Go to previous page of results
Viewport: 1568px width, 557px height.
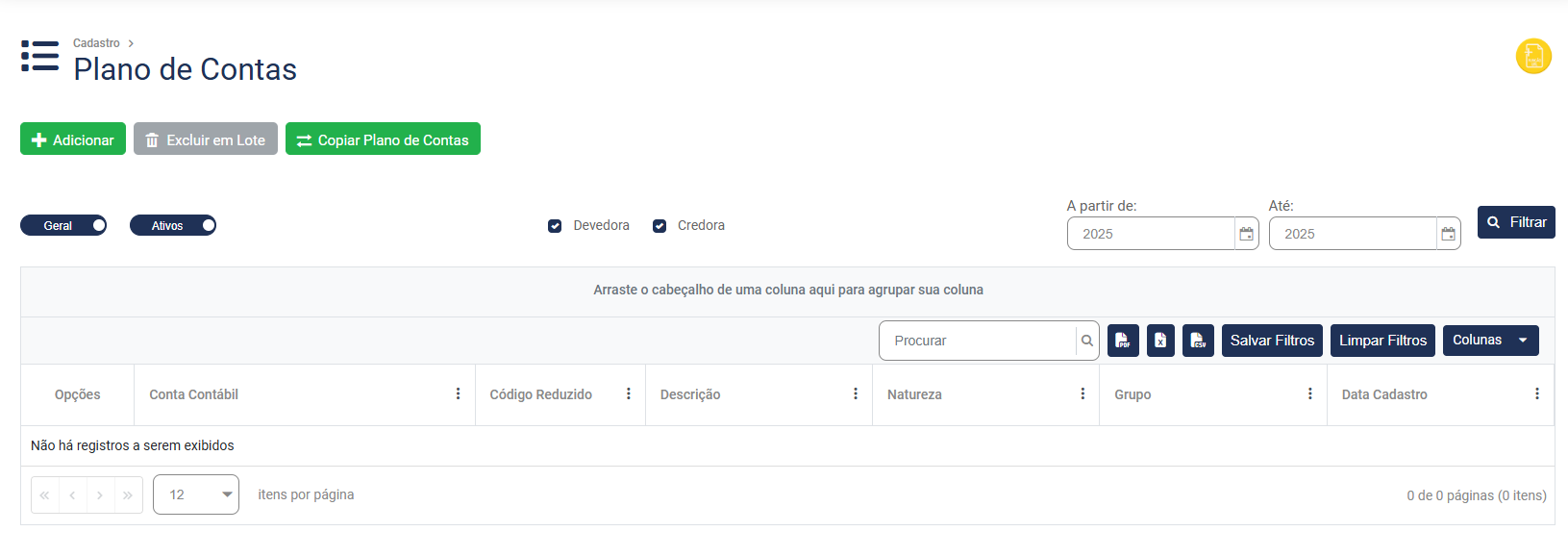pos(72,494)
